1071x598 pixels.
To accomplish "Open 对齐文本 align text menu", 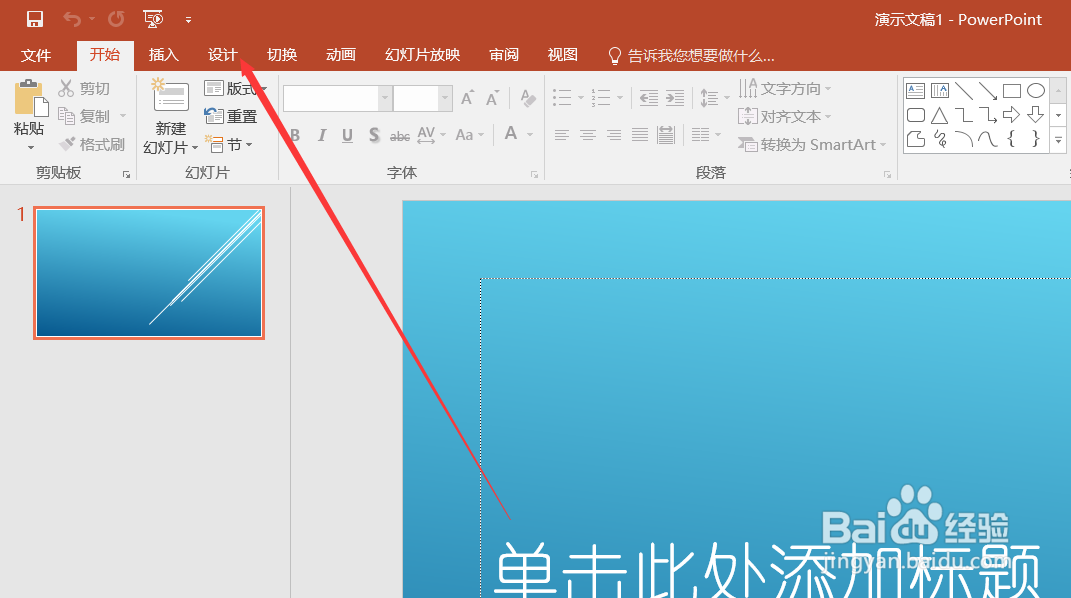I will [x=784, y=116].
